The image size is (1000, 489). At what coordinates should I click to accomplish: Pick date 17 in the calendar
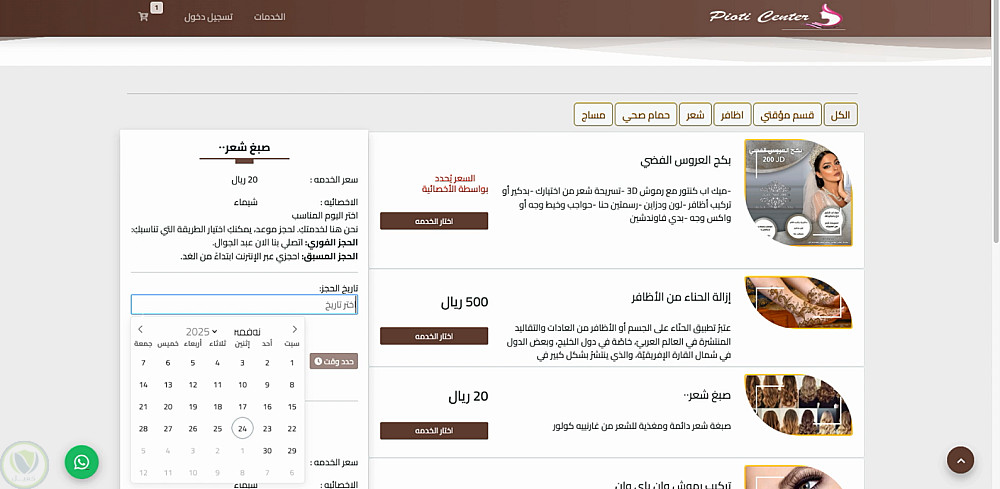click(242, 407)
